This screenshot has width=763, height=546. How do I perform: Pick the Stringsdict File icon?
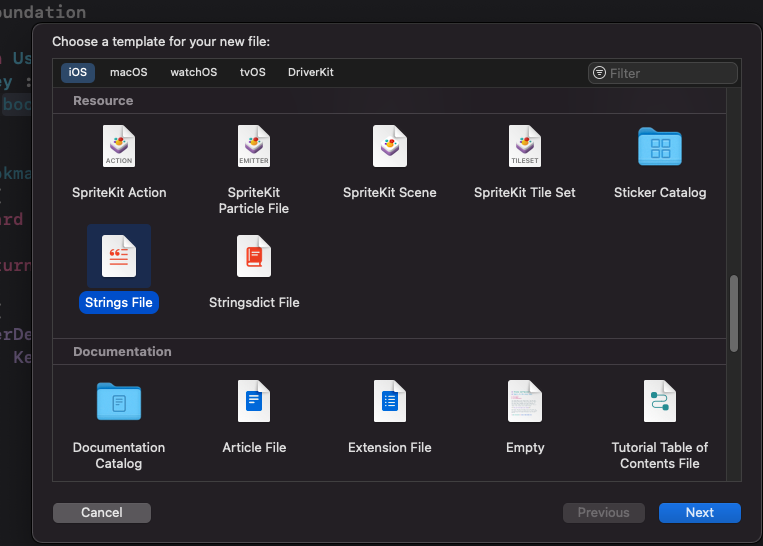[254, 256]
